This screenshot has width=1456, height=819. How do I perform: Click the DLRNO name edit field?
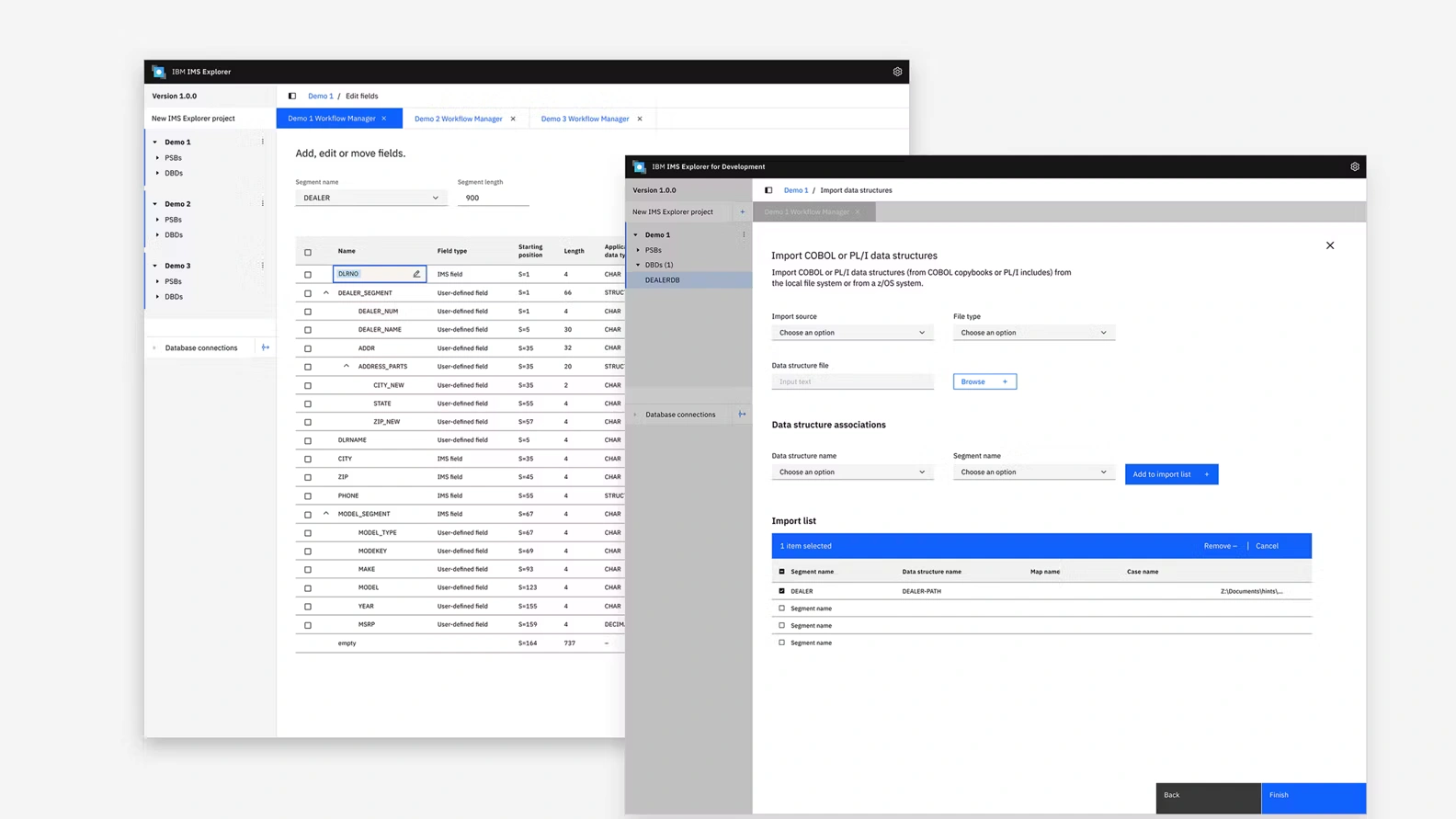coord(379,274)
